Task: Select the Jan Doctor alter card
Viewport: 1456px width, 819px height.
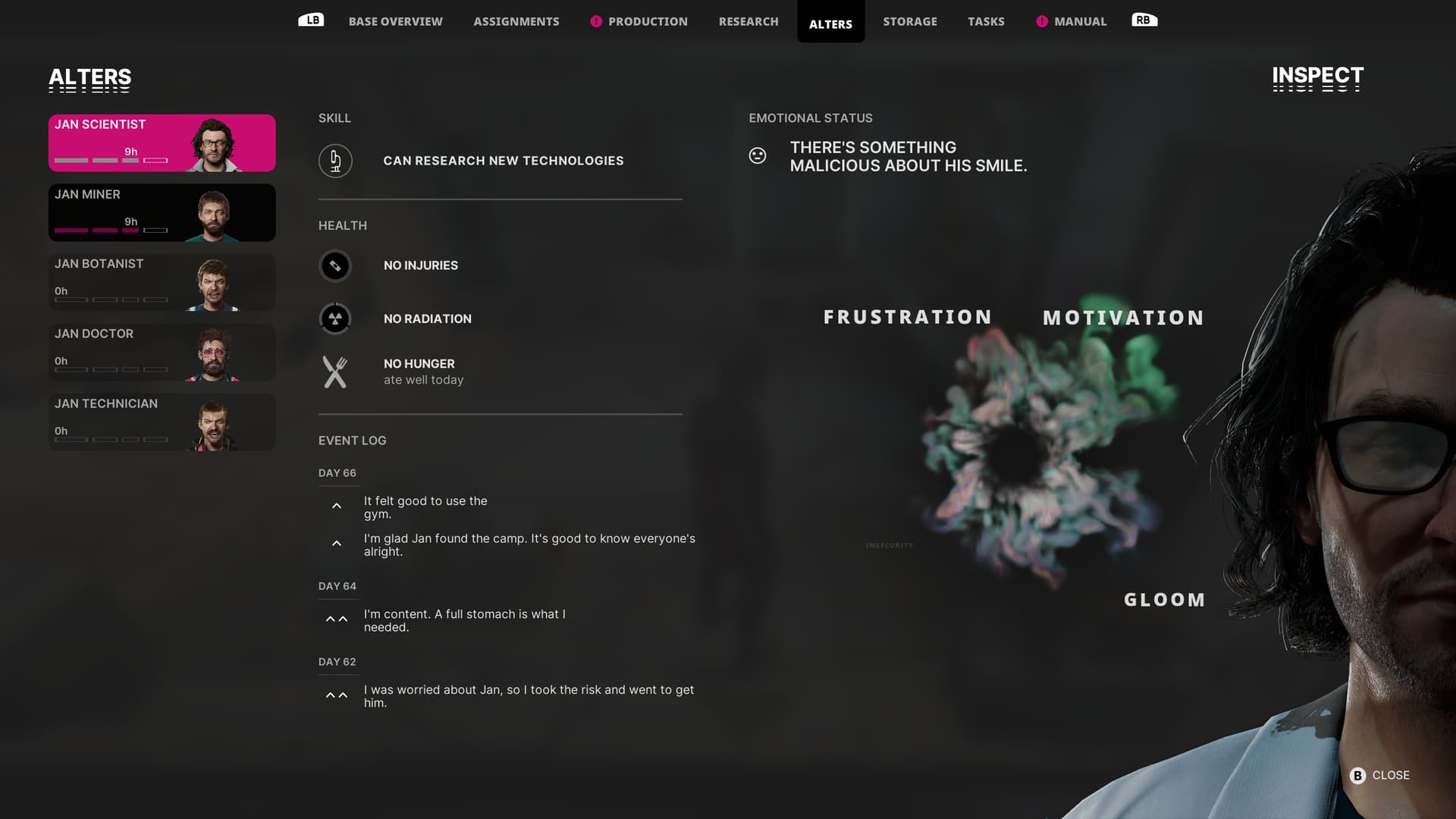Action: 162,352
